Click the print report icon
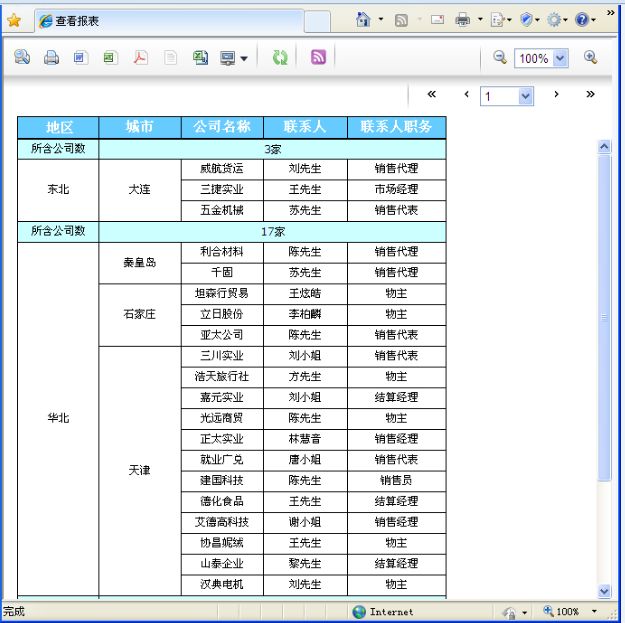 click(51, 58)
